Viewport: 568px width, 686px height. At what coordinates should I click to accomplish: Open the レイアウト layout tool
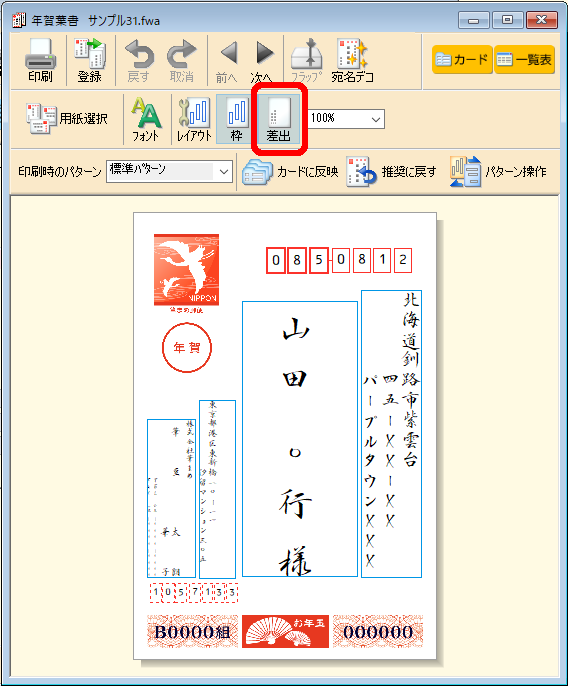194,119
